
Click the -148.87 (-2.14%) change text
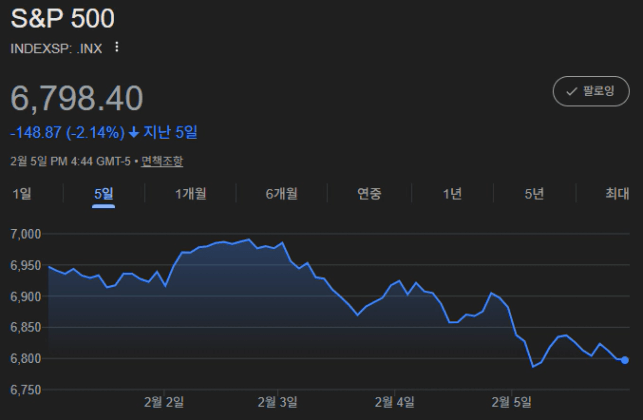[x=67, y=132]
